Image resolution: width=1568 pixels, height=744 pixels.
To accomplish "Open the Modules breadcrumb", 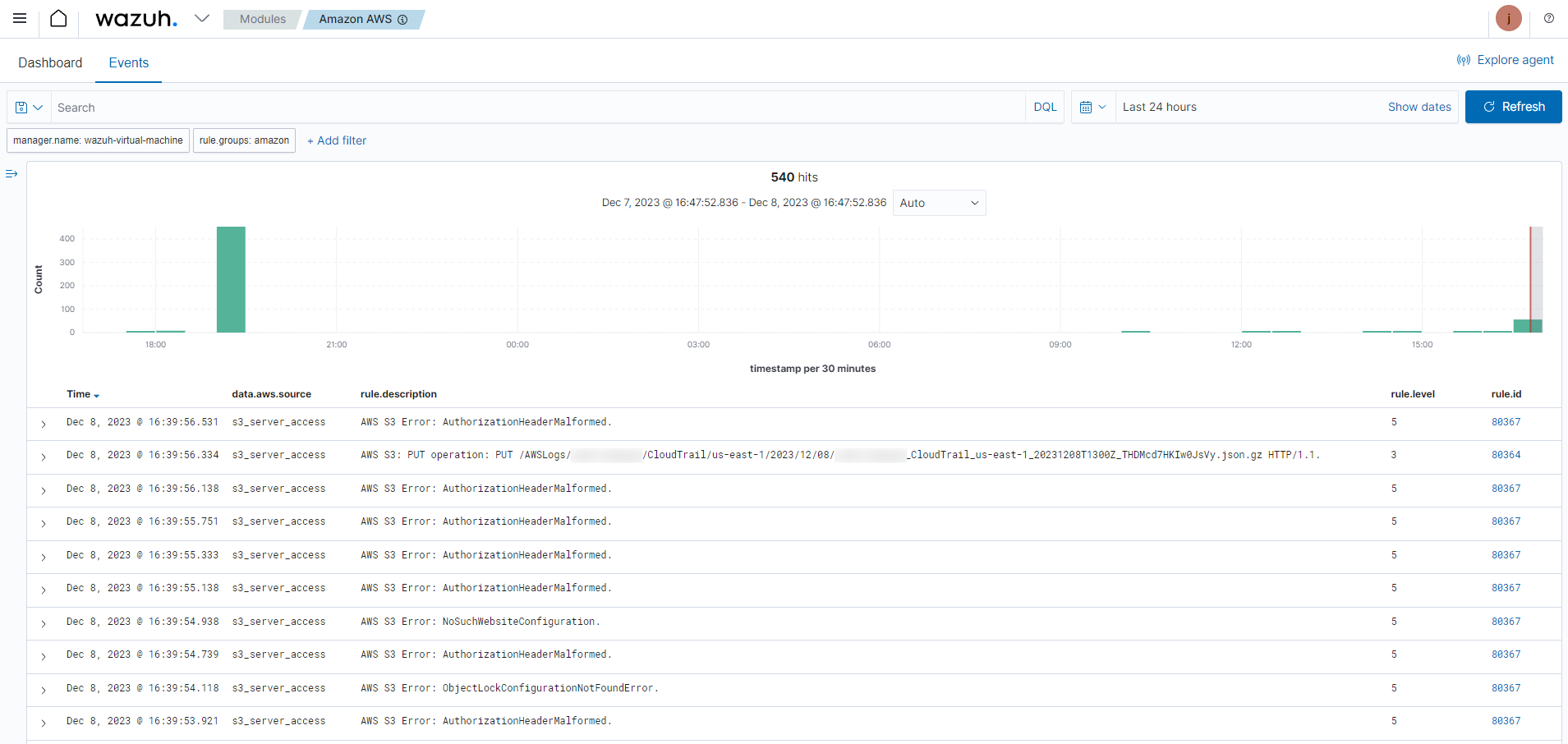I will pos(263,19).
